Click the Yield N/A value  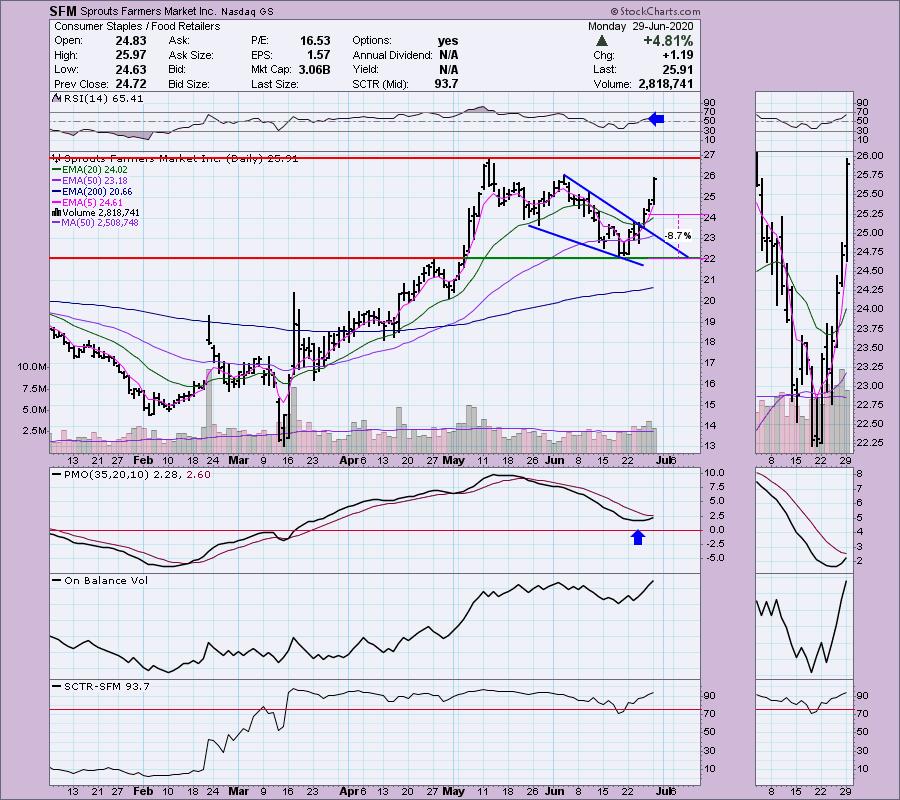point(449,69)
